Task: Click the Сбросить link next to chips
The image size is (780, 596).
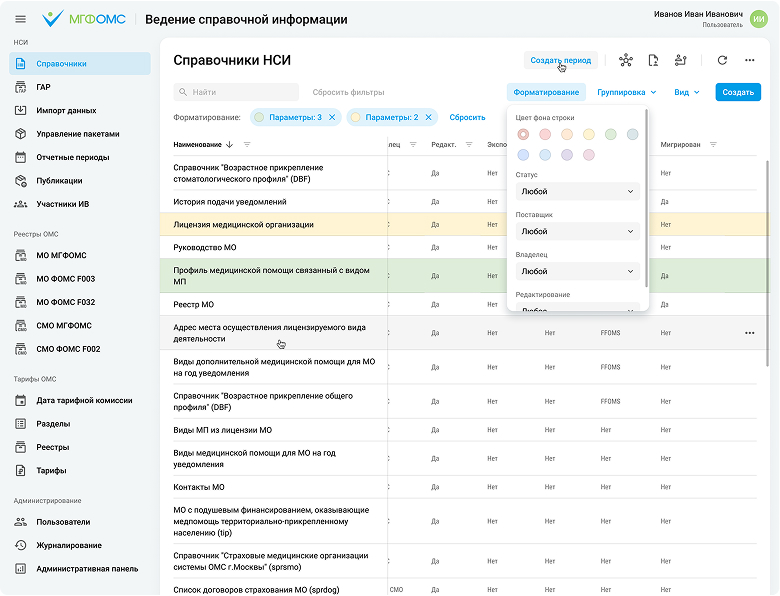Action: tap(467, 117)
